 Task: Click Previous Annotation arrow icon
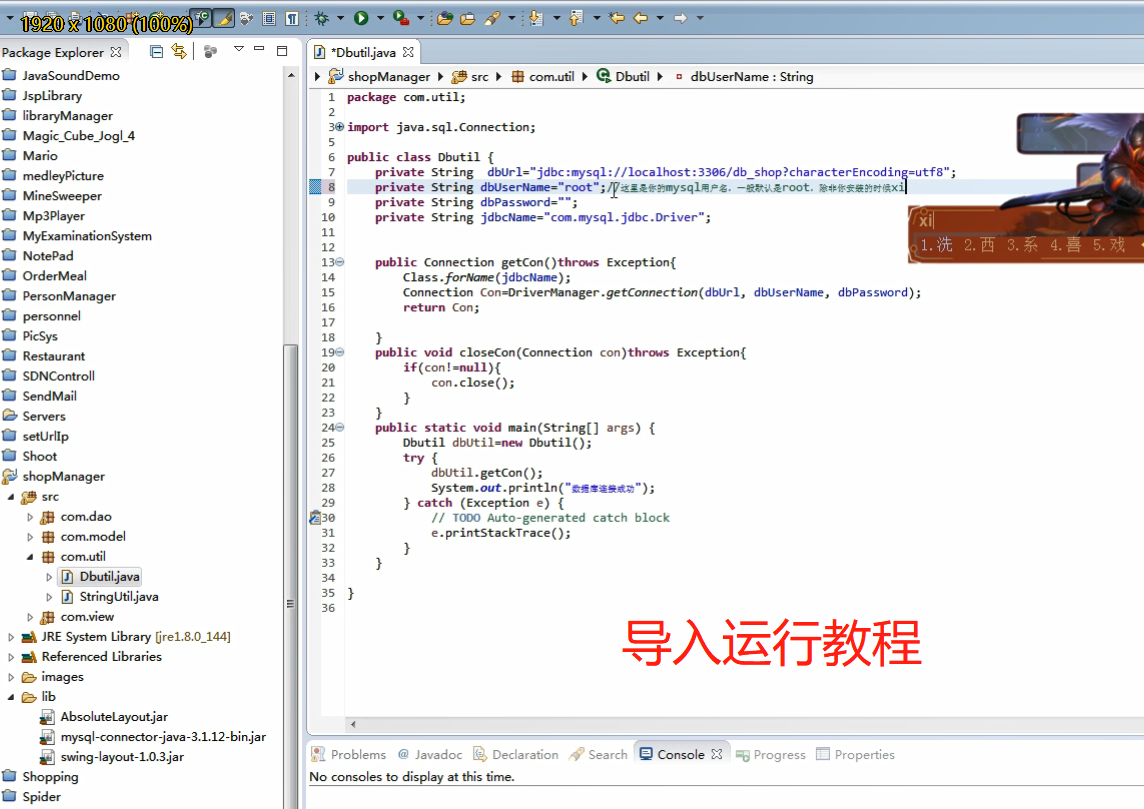click(576, 18)
